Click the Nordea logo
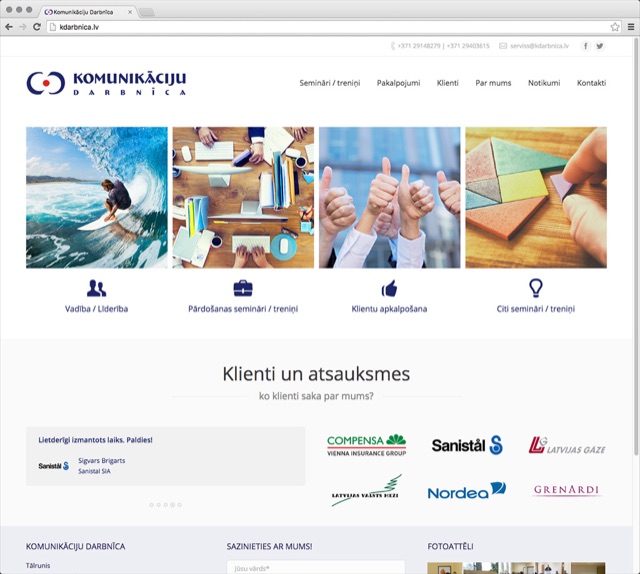Image resolution: width=640 pixels, height=574 pixels. click(x=467, y=491)
